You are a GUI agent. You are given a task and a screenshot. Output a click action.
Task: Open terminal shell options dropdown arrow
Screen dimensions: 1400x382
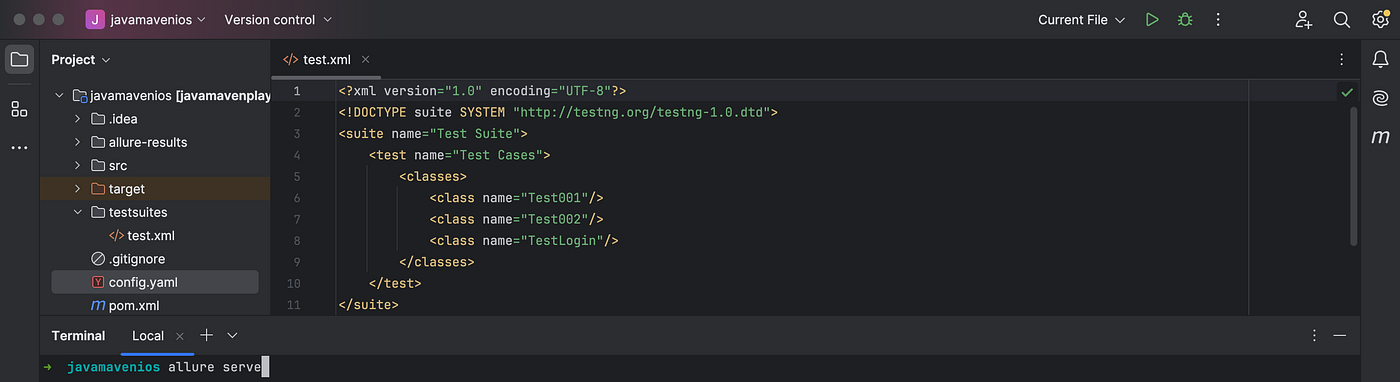click(x=232, y=336)
